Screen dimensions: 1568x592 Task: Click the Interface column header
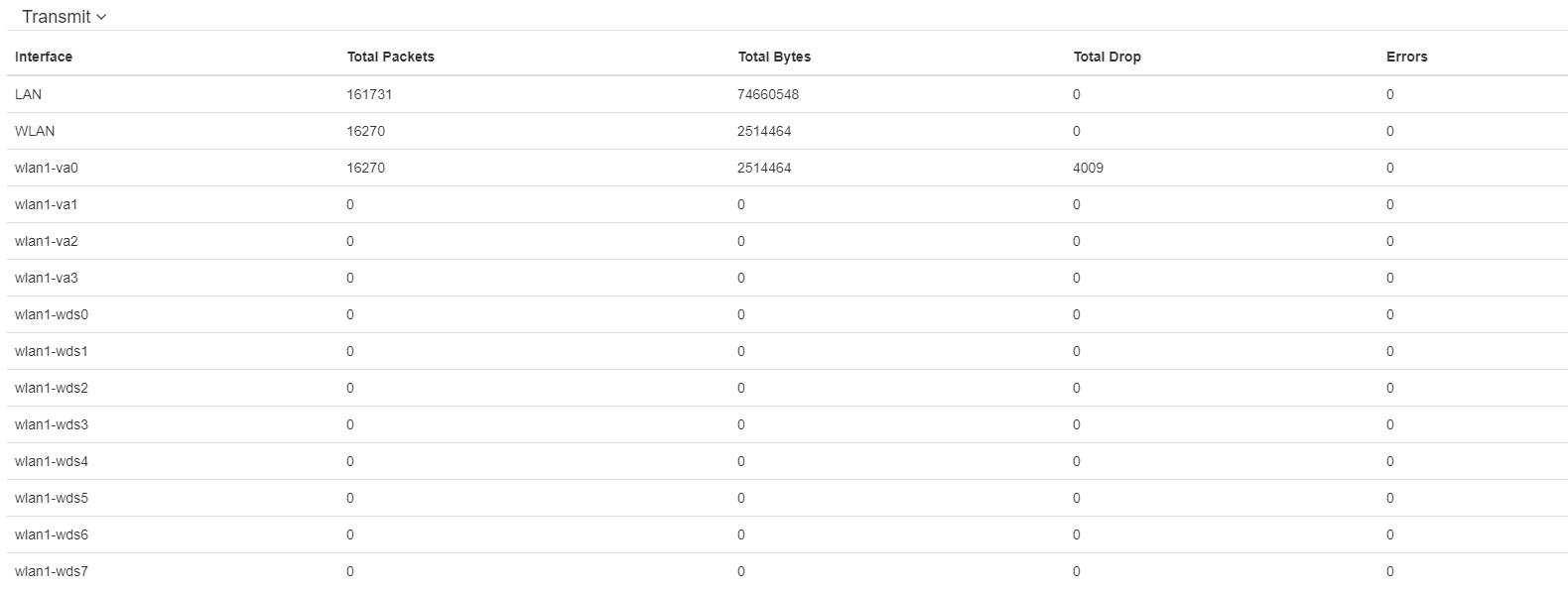click(44, 57)
